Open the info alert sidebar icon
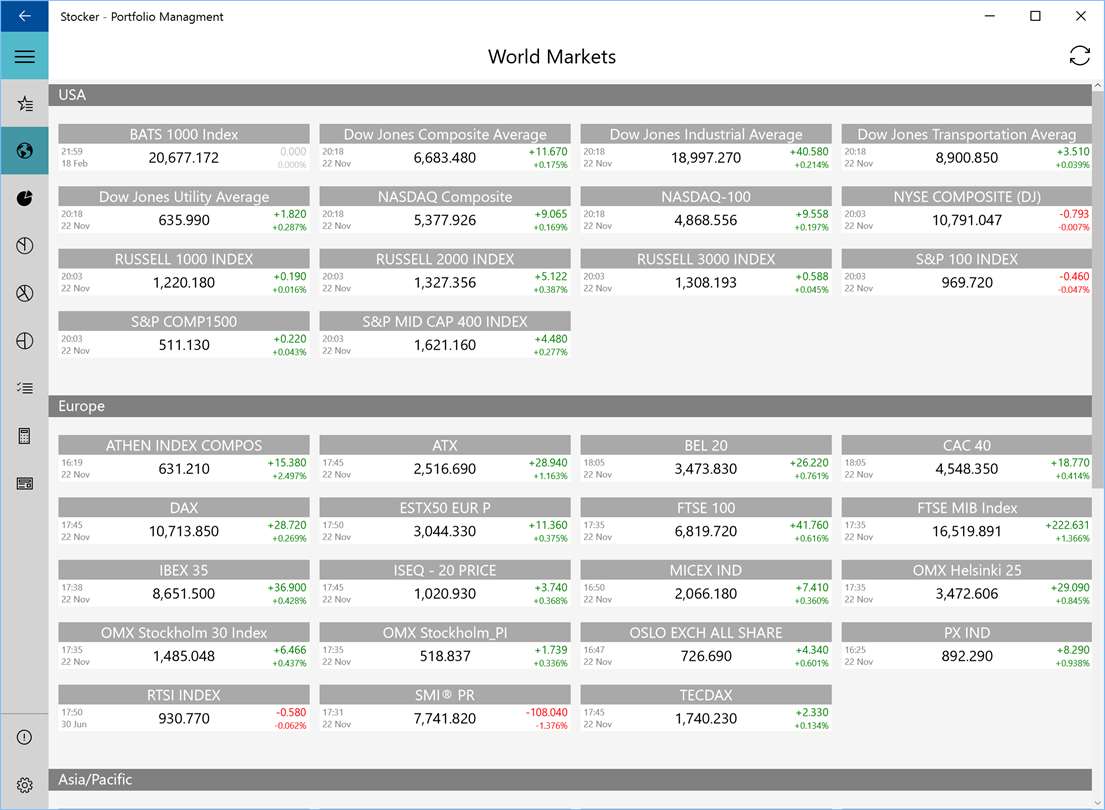 coord(24,737)
